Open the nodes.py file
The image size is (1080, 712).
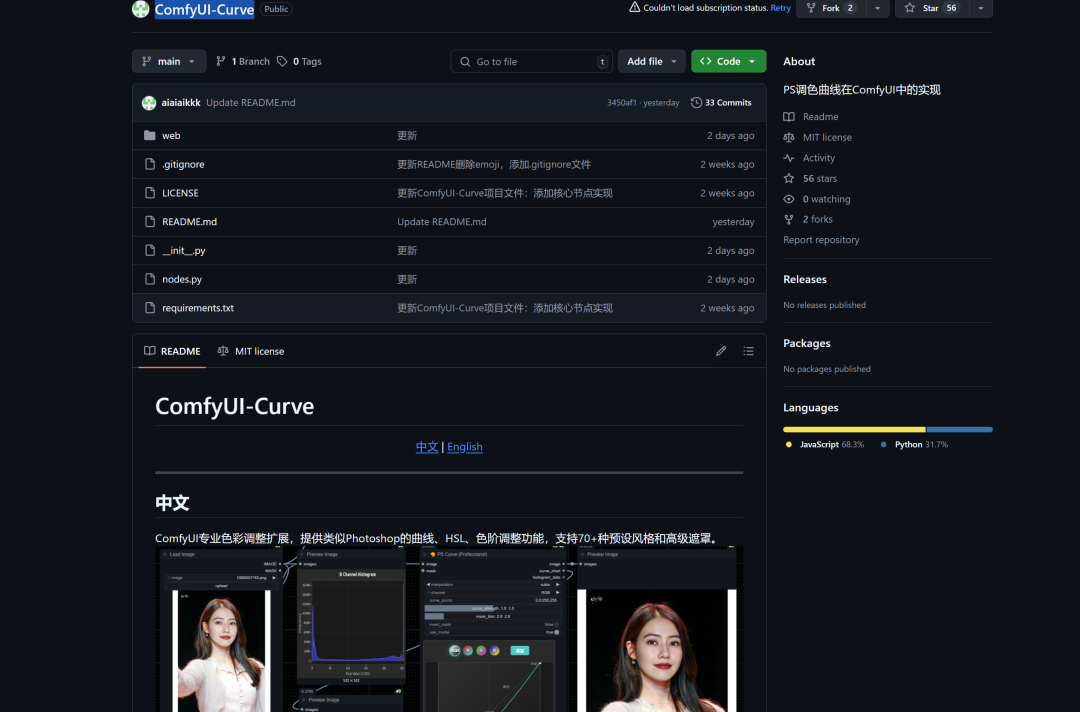182,279
